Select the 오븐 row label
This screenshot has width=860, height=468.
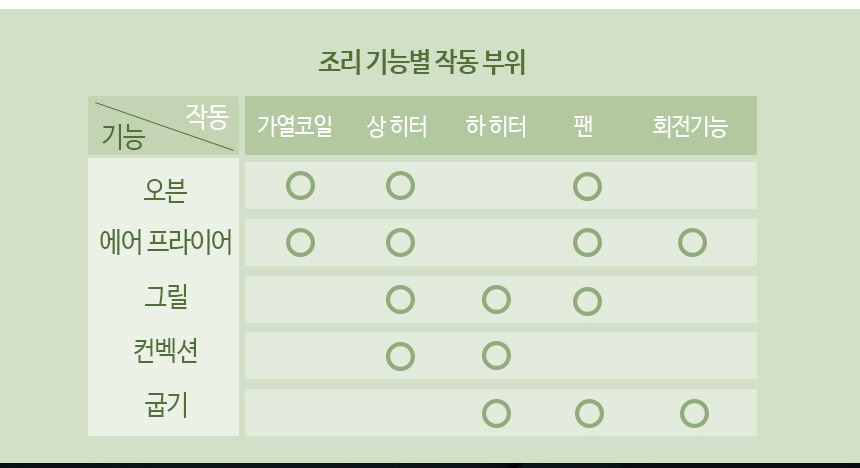(x=165, y=187)
